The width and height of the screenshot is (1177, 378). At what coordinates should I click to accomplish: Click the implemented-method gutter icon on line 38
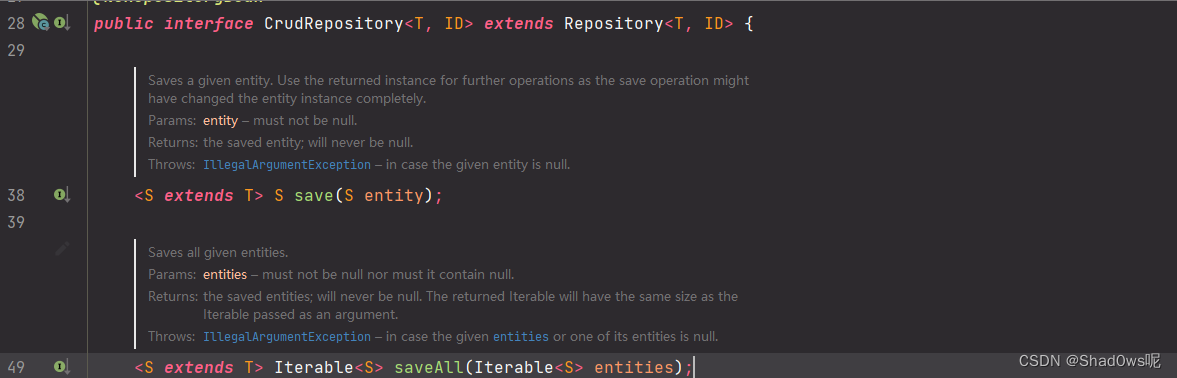(x=62, y=195)
